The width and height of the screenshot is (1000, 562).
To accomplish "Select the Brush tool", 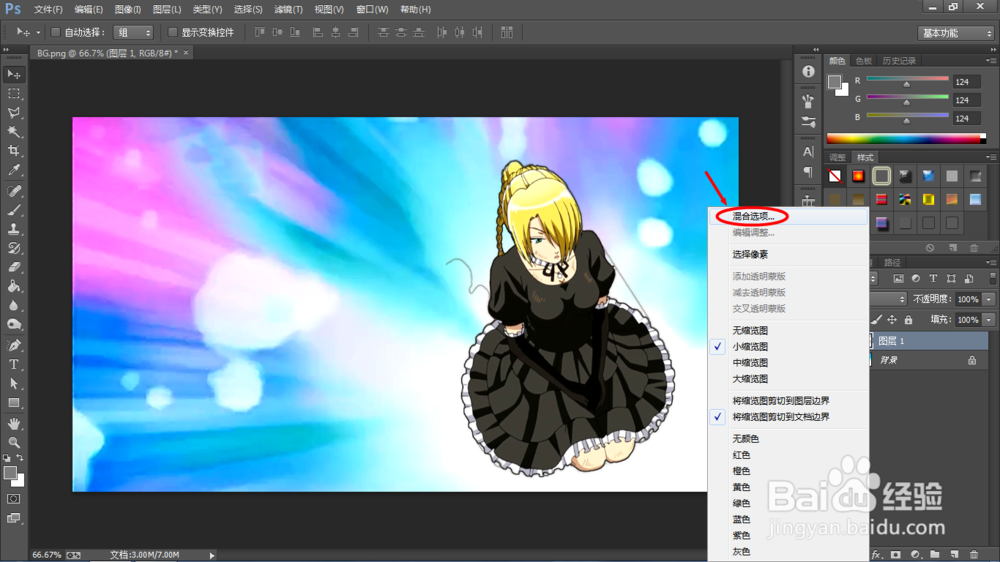I will coord(13,210).
